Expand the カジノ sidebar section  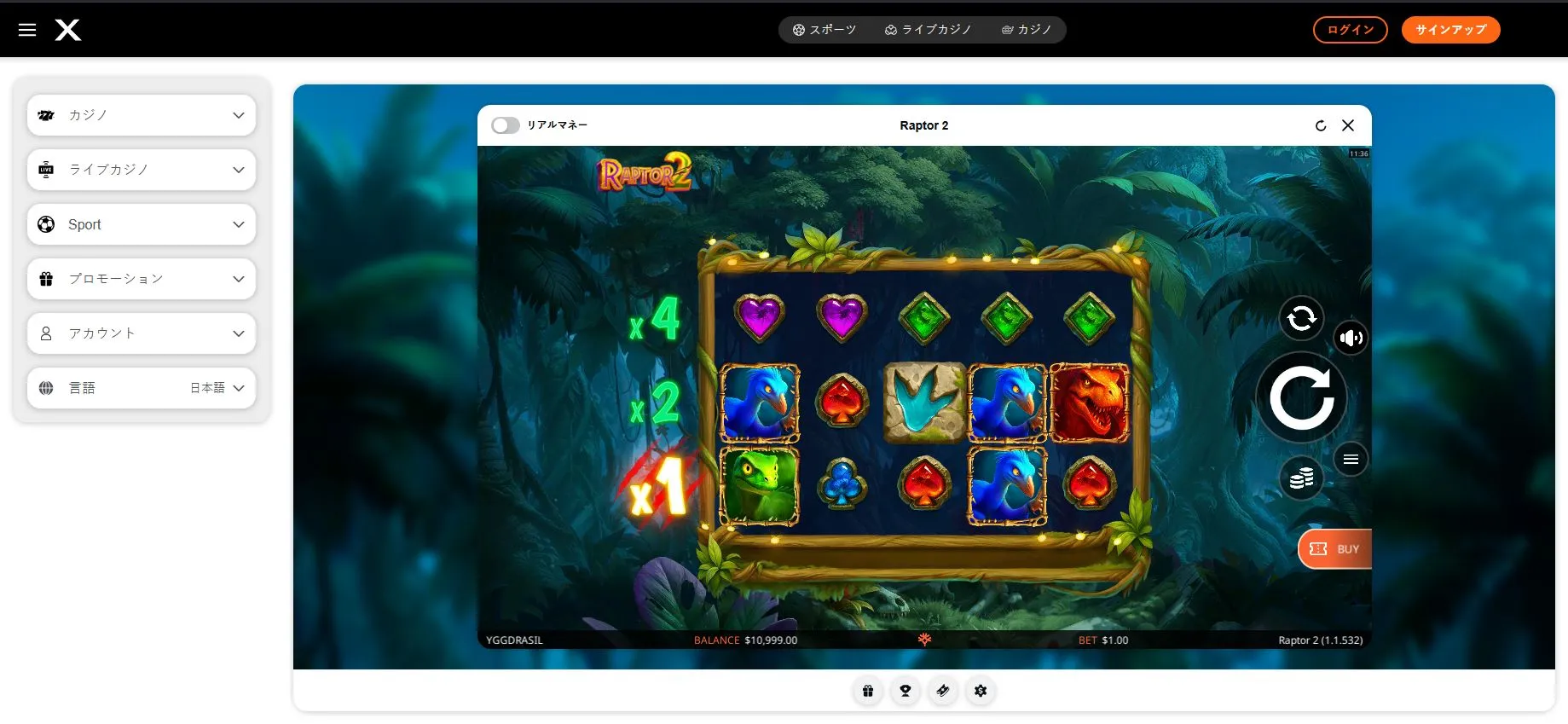(x=142, y=115)
